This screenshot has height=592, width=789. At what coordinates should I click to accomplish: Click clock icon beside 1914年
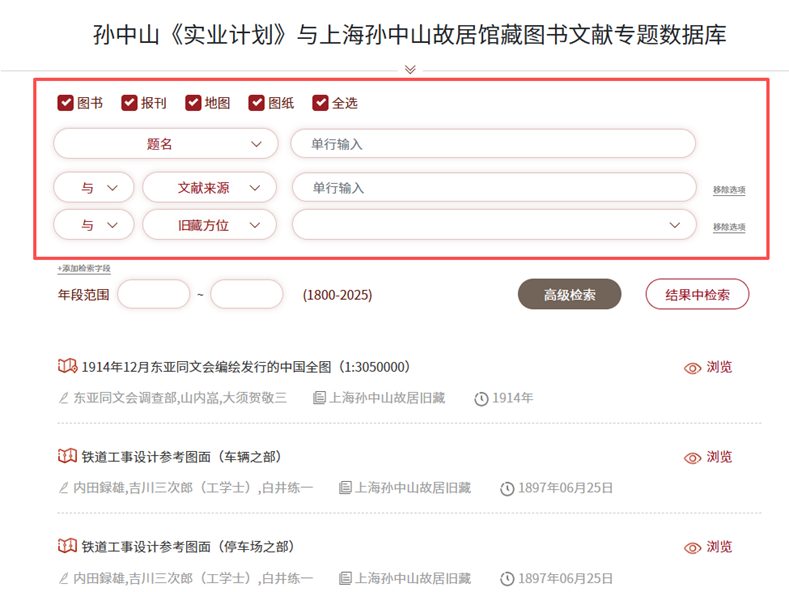point(481,399)
